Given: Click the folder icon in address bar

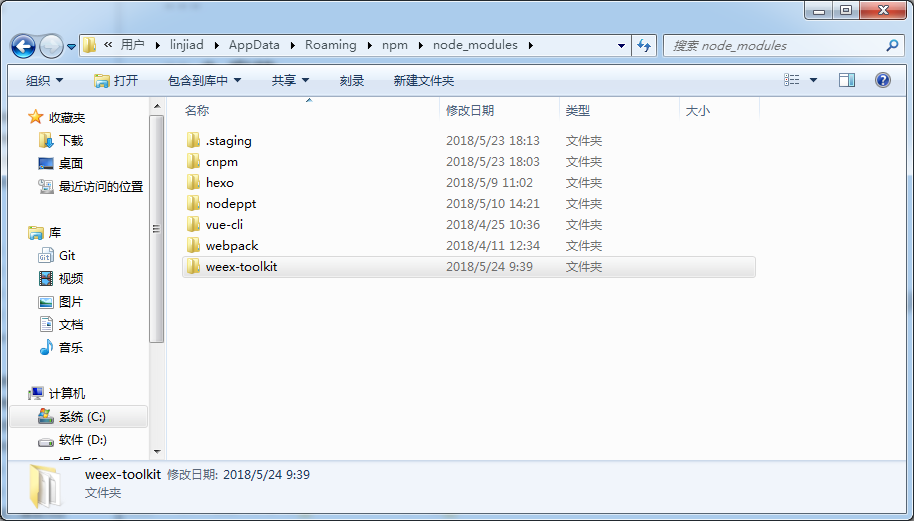Looking at the screenshot, I should [x=89, y=45].
